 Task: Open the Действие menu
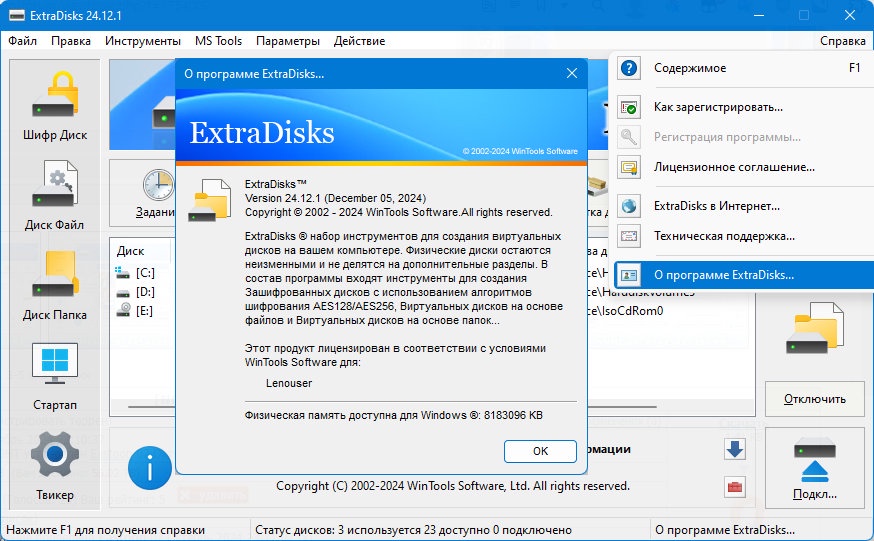coord(360,41)
